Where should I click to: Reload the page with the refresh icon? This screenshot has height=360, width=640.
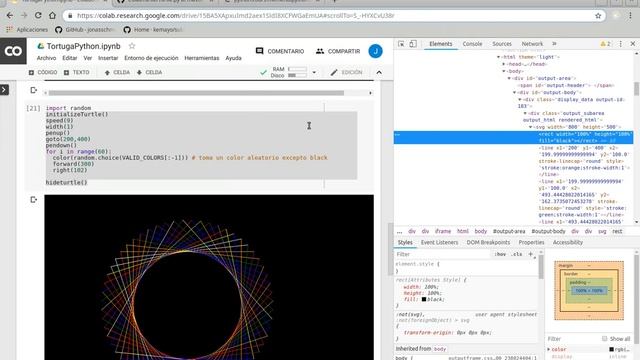coord(38,16)
